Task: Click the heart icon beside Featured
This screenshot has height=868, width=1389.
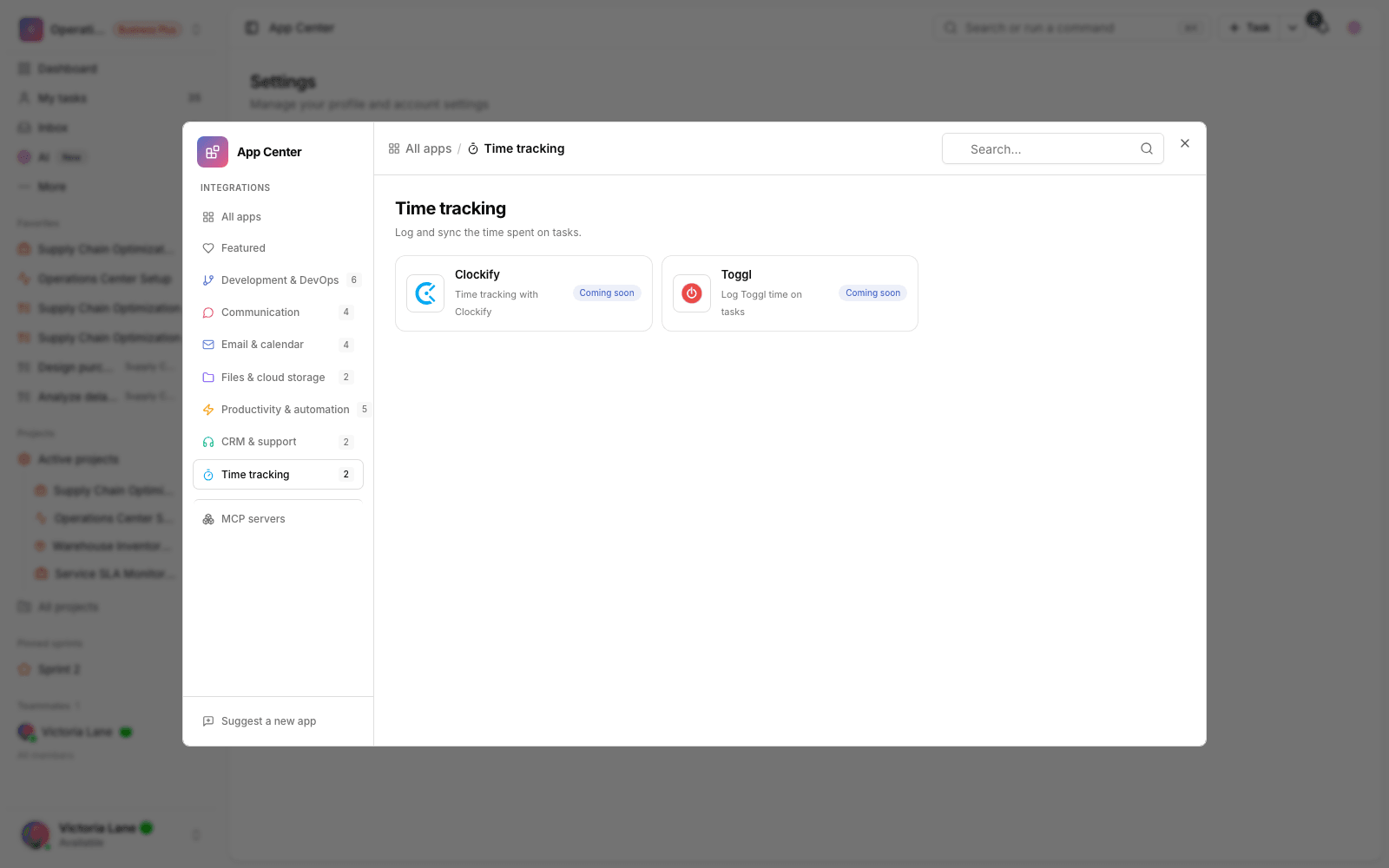Action: click(x=208, y=248)
